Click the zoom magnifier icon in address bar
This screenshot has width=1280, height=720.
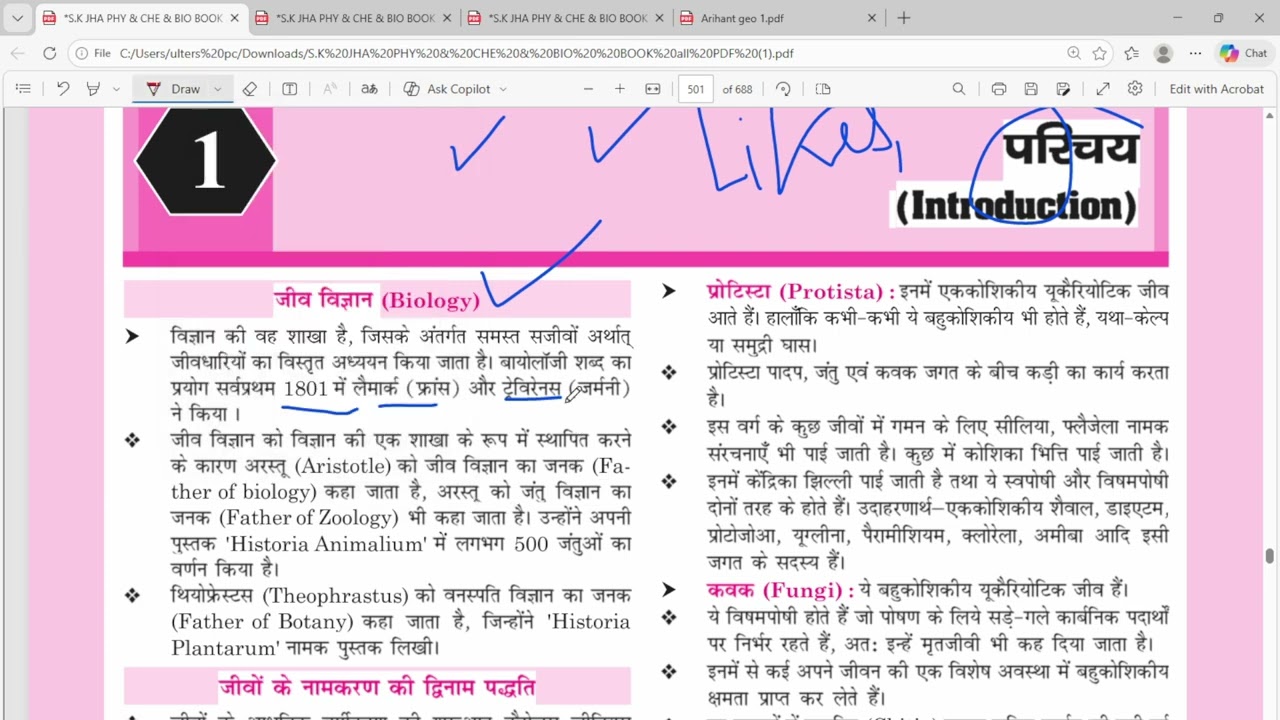tap(1073, 53)
